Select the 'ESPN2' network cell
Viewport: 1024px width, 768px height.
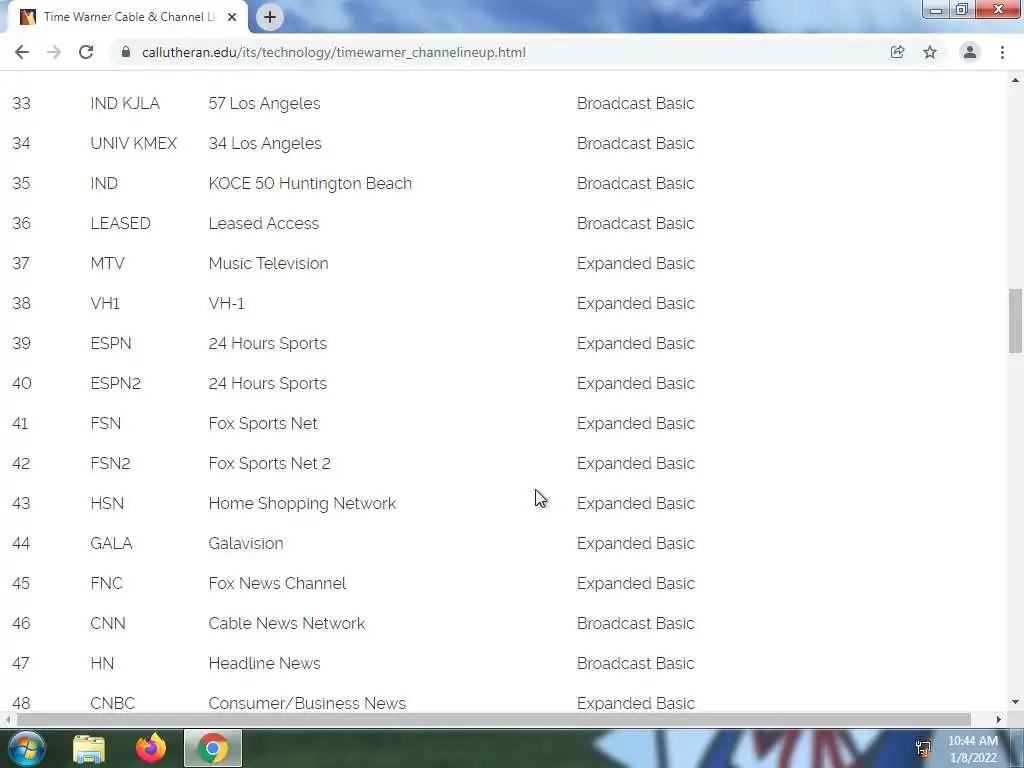116,383
